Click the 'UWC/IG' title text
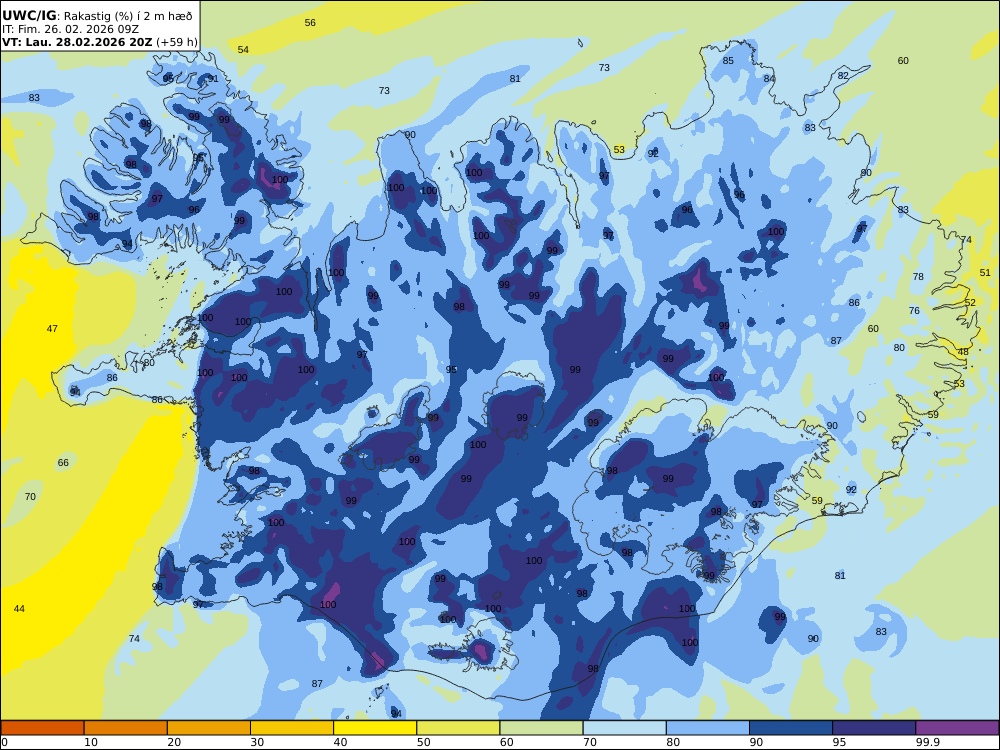The width and height of the screenshot is (1000, 750). tap(29, 16)
